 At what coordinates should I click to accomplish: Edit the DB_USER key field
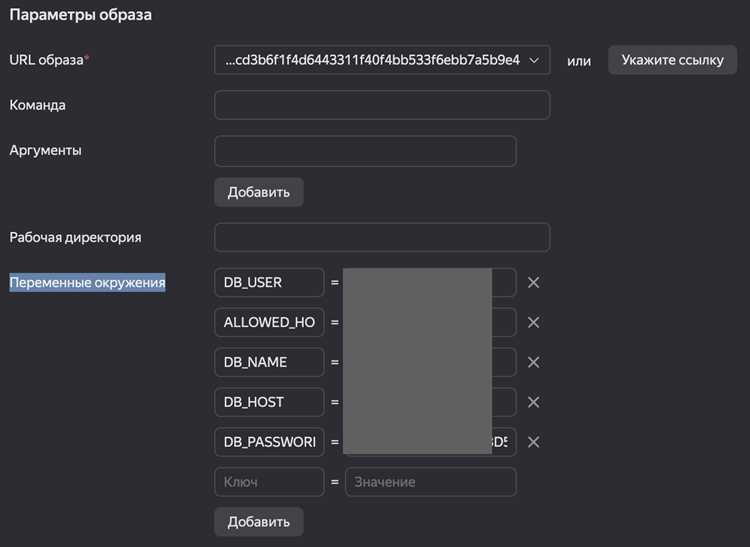point(269,283)
